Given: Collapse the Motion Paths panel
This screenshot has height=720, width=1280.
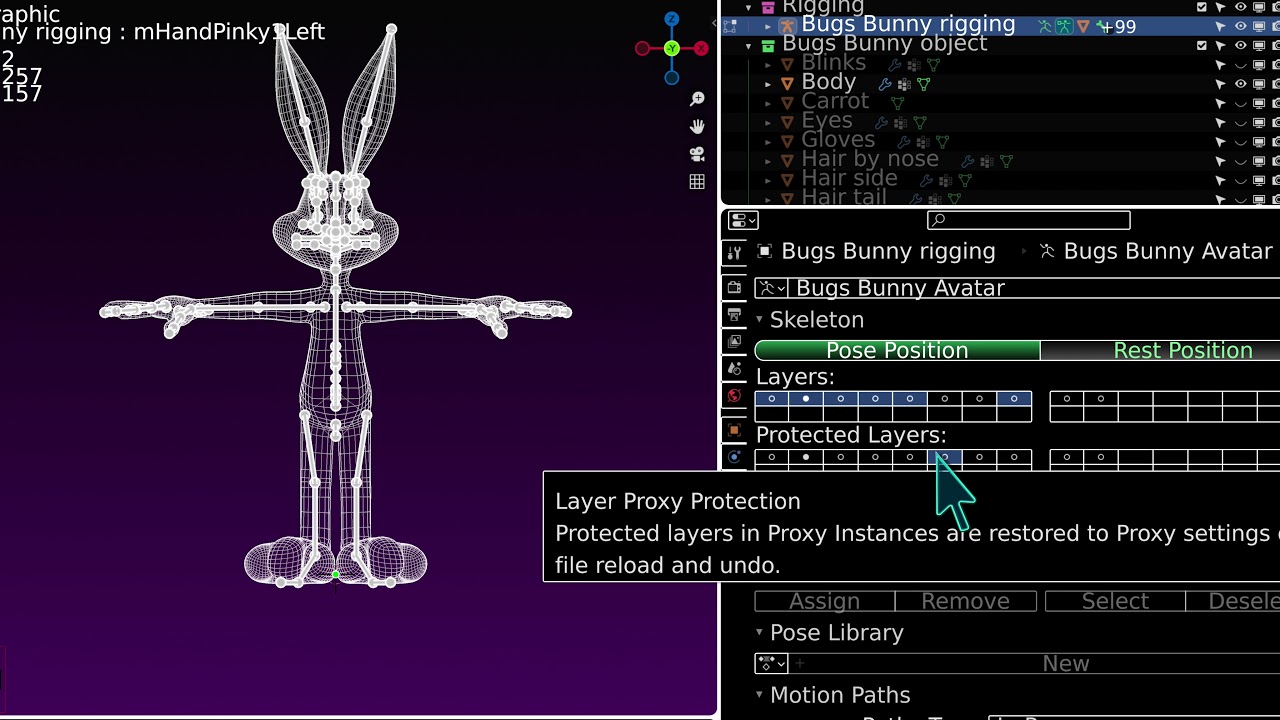Looking at the screenshot, I should [x=760, y=695].
